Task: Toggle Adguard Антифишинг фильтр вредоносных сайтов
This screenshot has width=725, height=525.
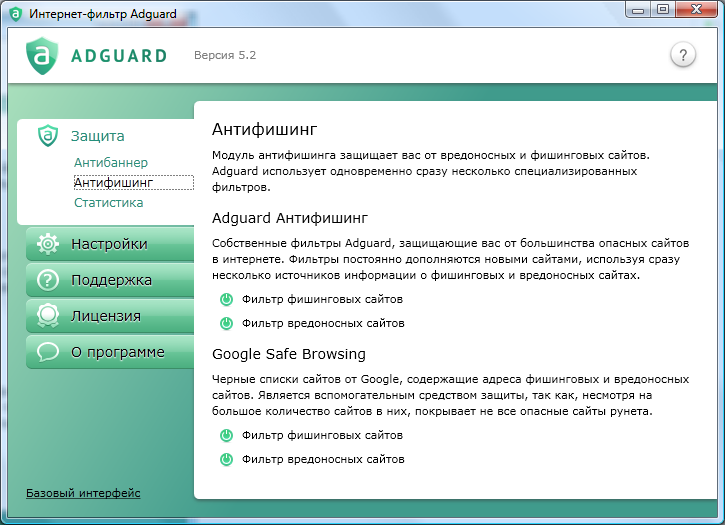Action: [226, 323]
